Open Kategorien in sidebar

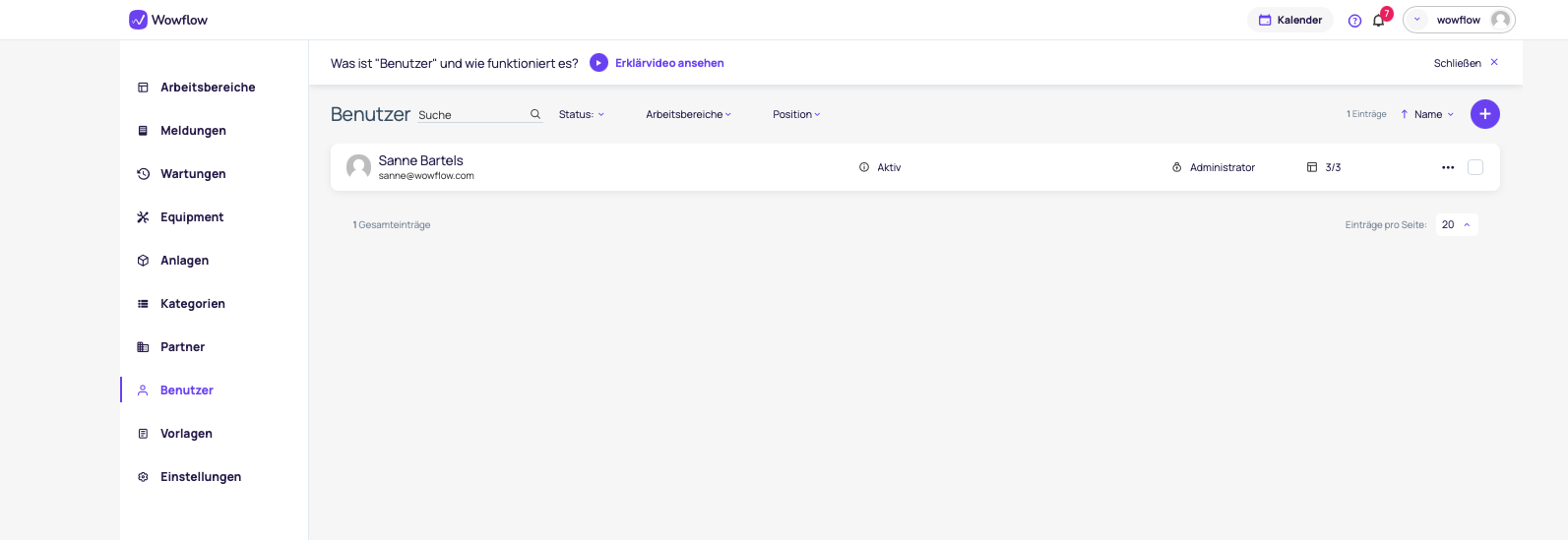click(x=193, y=304)
